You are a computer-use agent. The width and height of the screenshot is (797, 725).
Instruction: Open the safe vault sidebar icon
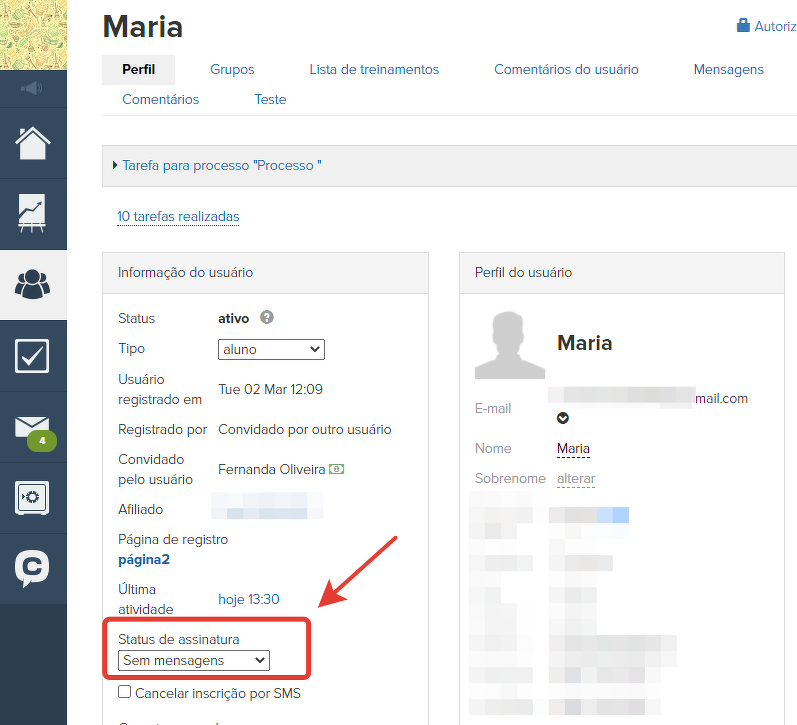33,497
